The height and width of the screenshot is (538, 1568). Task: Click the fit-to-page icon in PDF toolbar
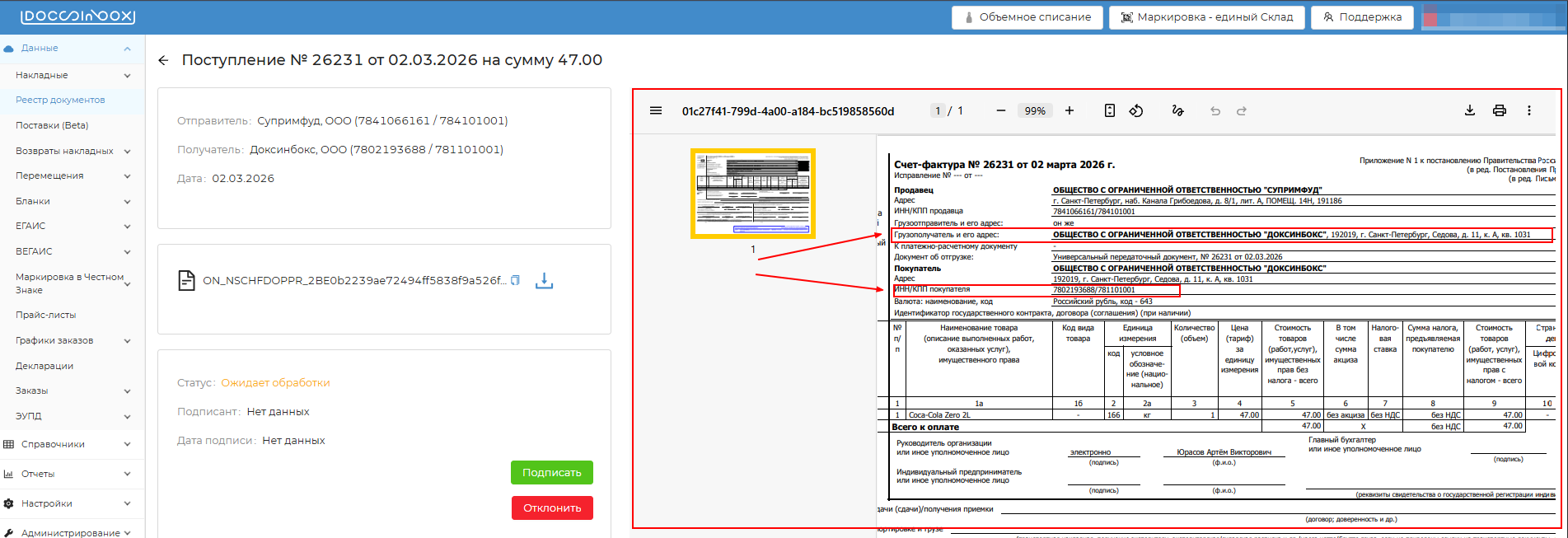(1110, 110)
